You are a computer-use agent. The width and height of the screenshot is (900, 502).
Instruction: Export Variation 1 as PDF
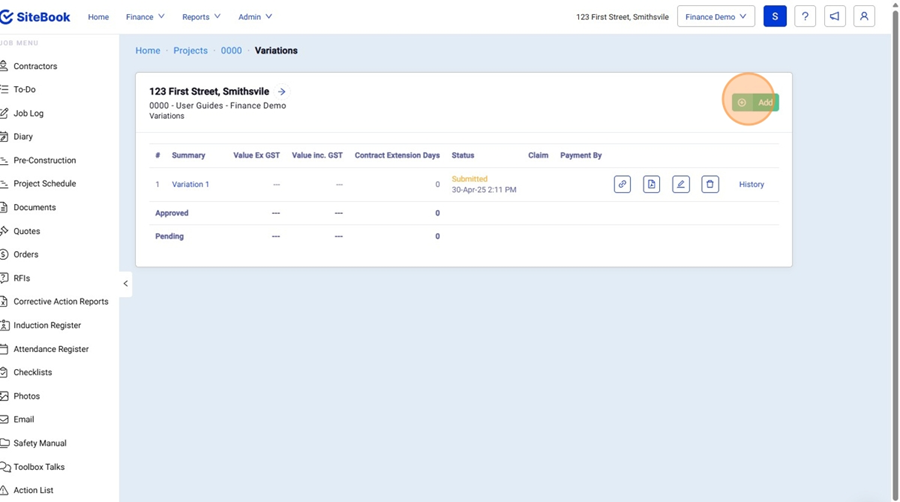coord(651,184)
